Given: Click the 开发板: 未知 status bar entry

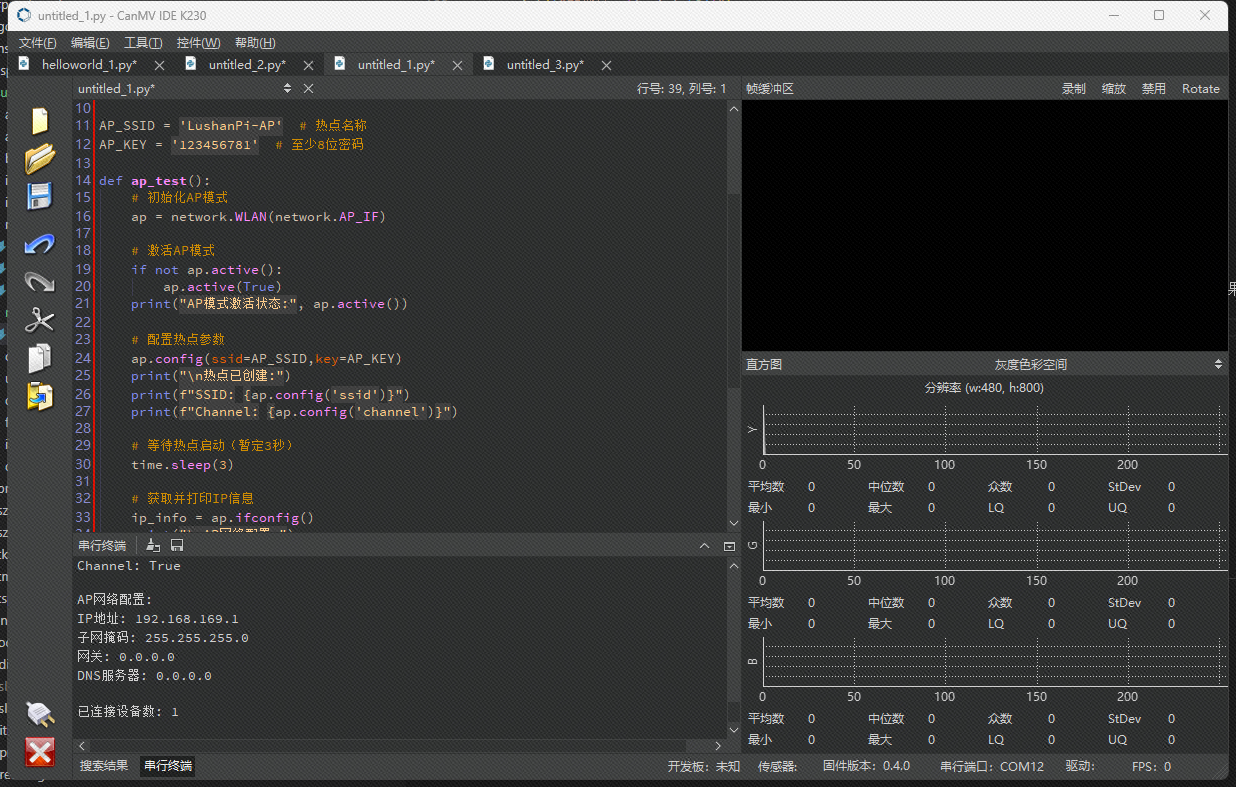Looking at the screenshot, I should click(704, 767).
